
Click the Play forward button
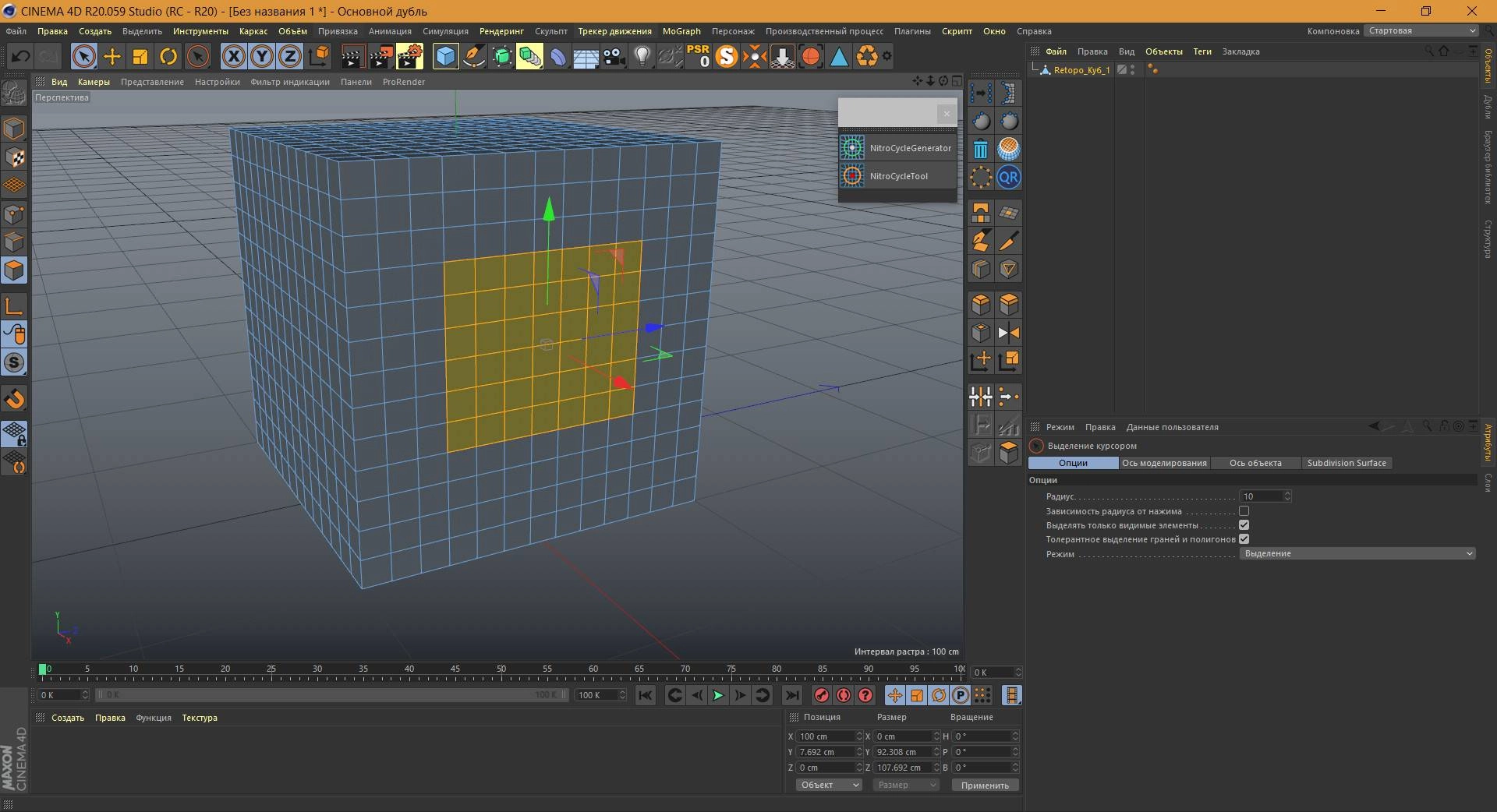(x=718, y=695)
